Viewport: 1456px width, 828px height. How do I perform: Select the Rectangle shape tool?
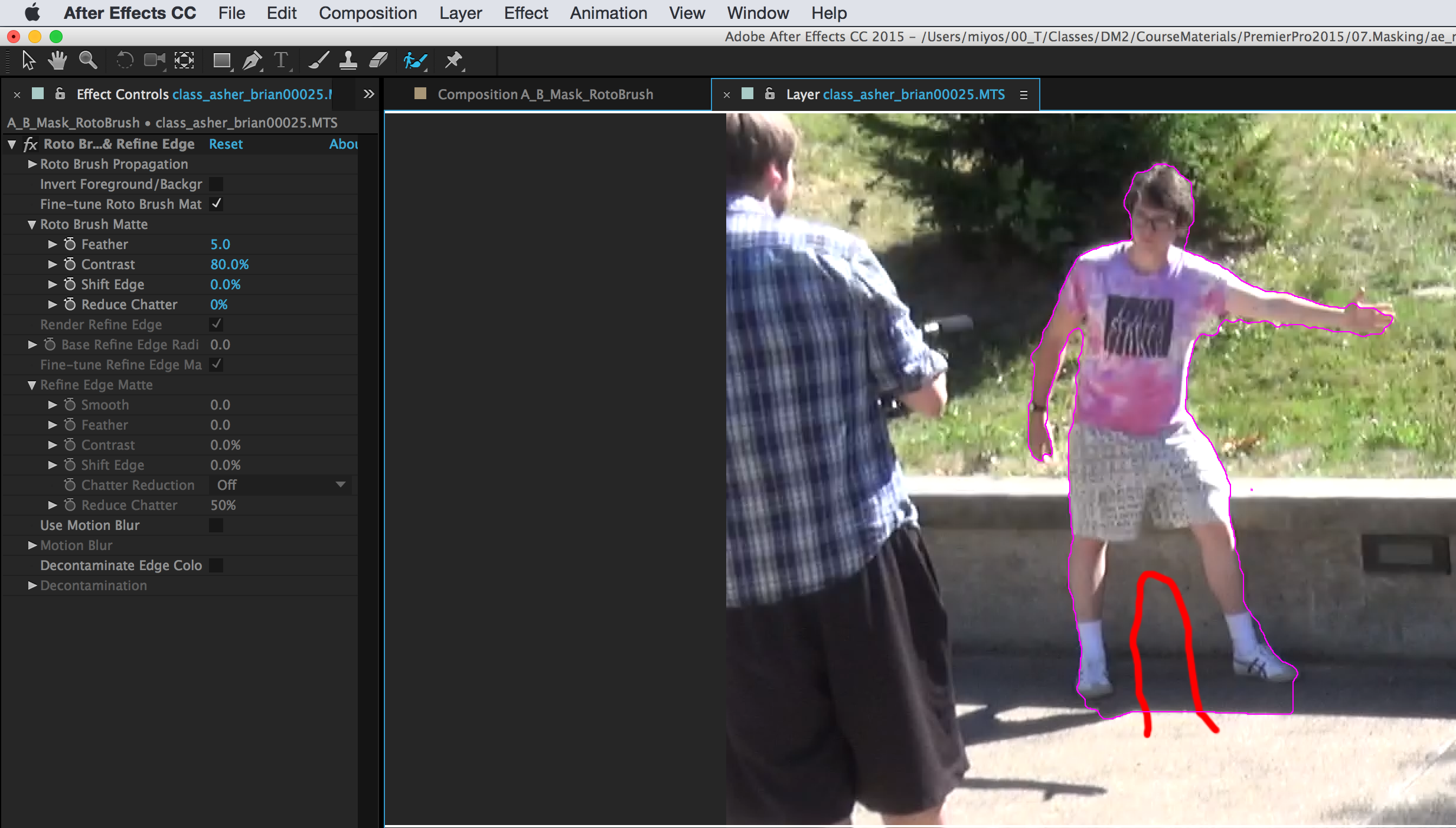tap(221, 60)
